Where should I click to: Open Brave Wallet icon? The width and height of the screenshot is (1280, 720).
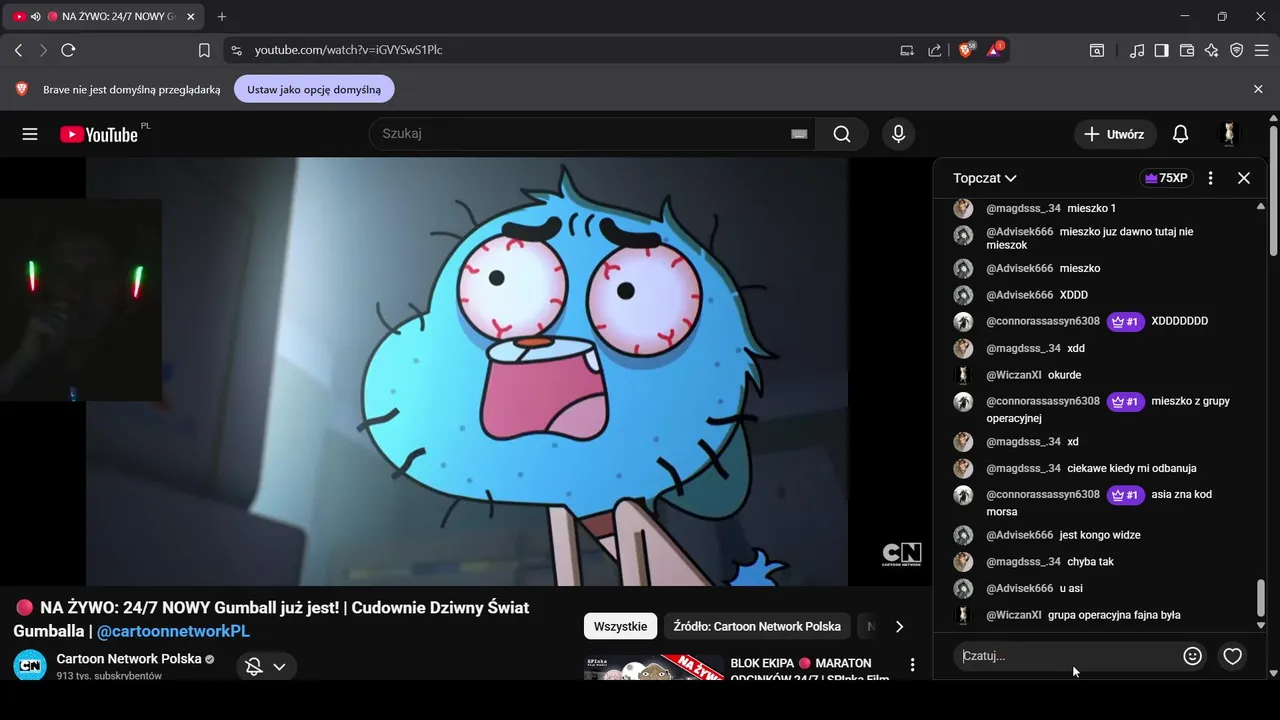(x=1187, y=50)
